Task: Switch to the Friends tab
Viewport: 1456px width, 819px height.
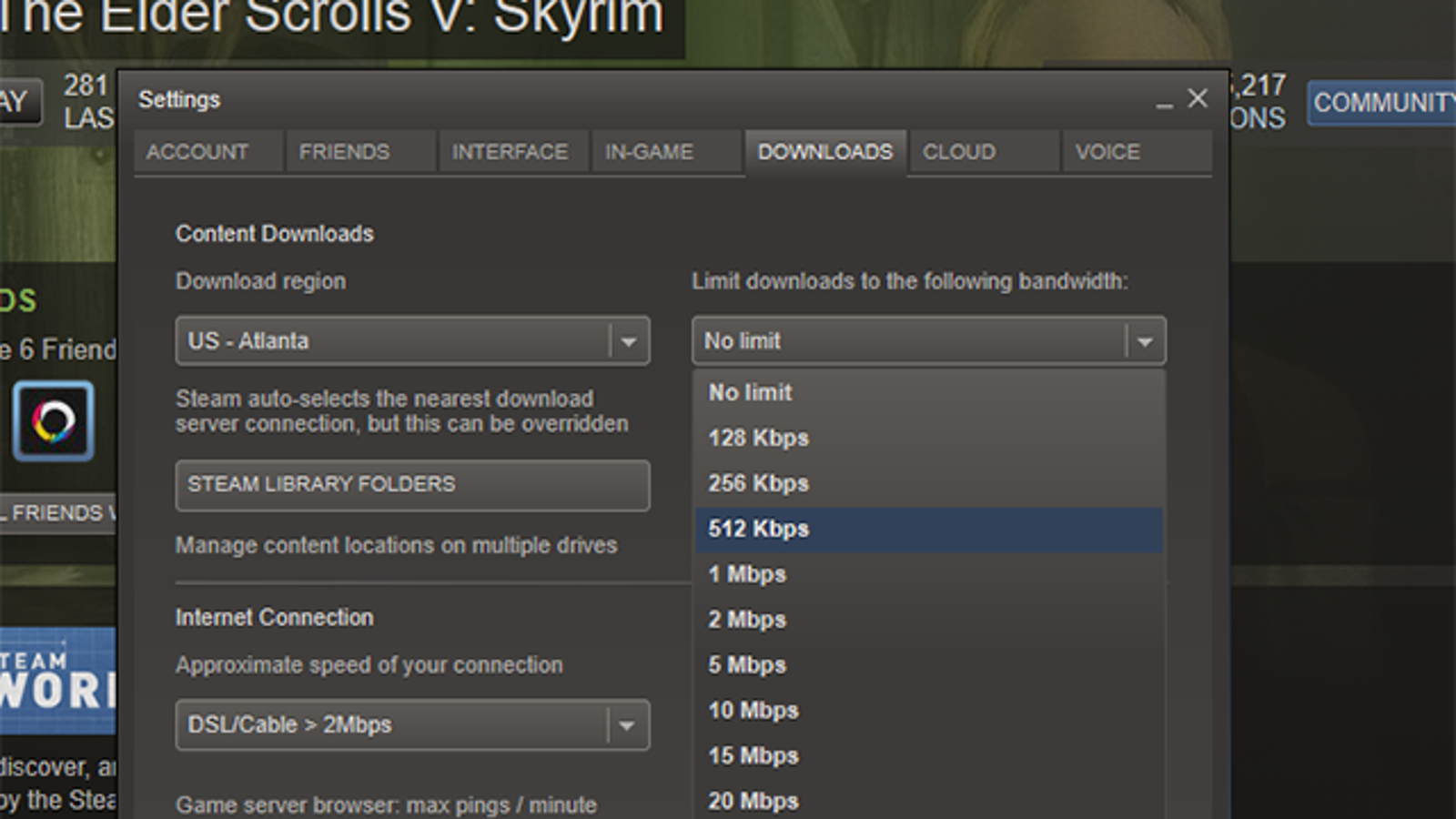Action: point(360,152)
